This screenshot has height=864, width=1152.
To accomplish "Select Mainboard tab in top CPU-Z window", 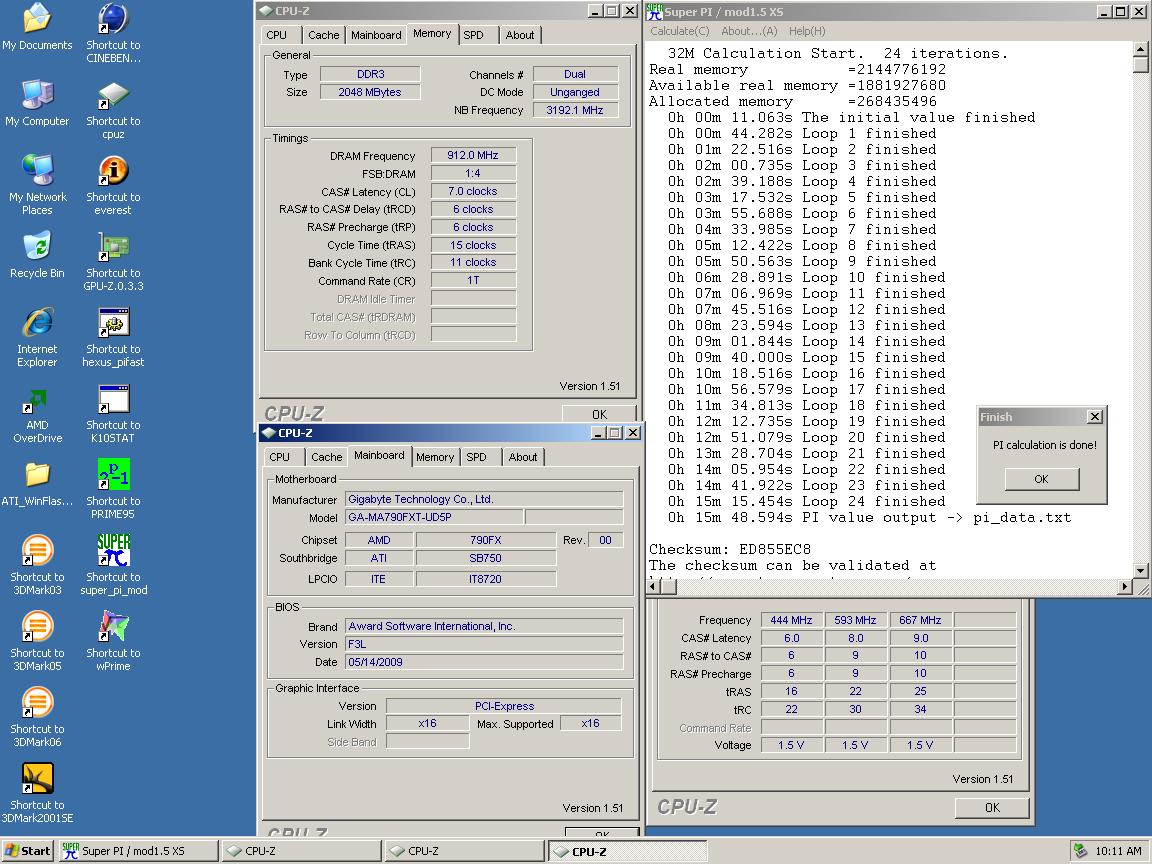I will pos(376,35).
